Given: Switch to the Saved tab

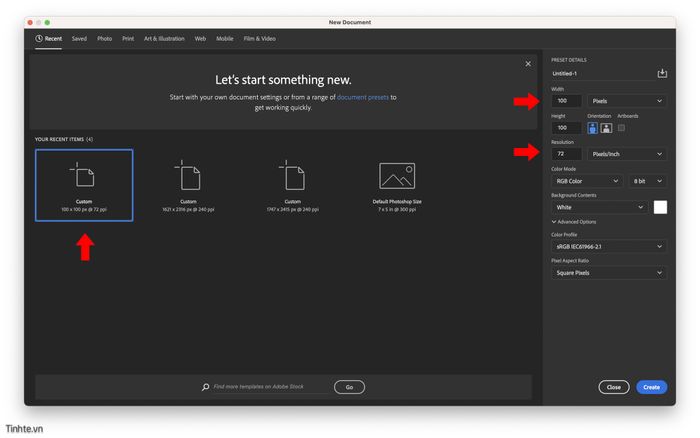Looking at the screenshot, I should pos(79,39).
